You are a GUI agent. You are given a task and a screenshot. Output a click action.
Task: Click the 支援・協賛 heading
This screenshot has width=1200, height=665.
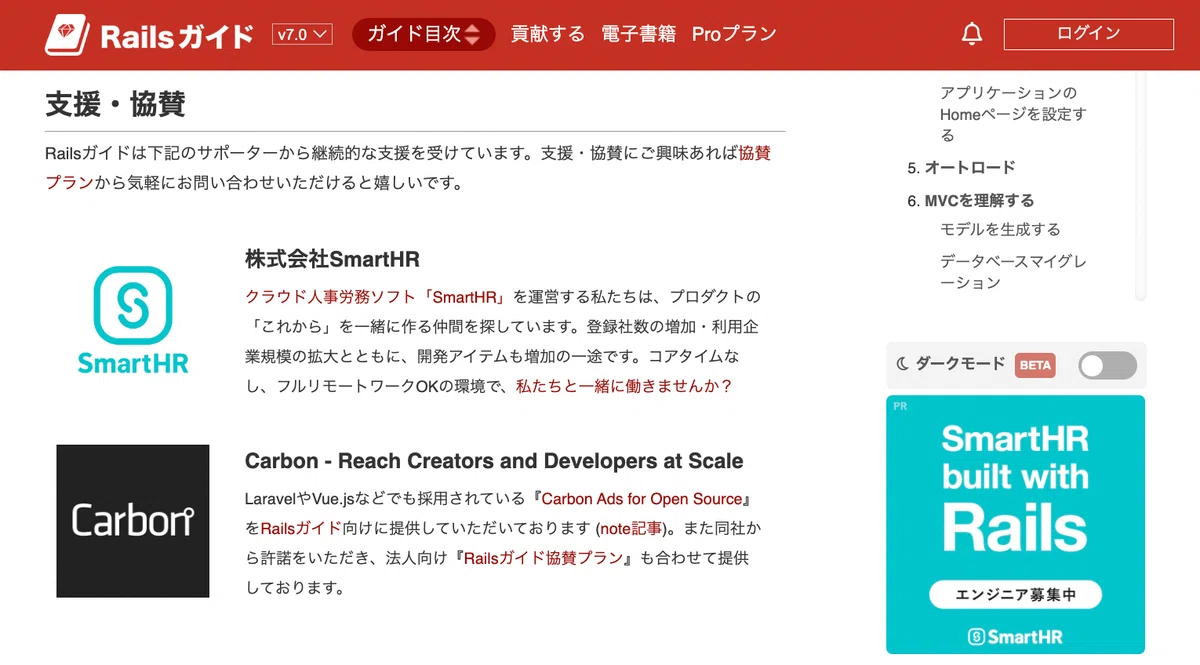pyautogui.click(x=116, y=104)
